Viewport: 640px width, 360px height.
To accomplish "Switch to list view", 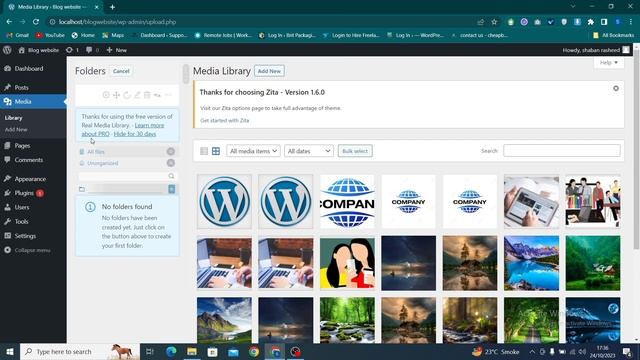I will pyautogui.click(x=204, y=151).
